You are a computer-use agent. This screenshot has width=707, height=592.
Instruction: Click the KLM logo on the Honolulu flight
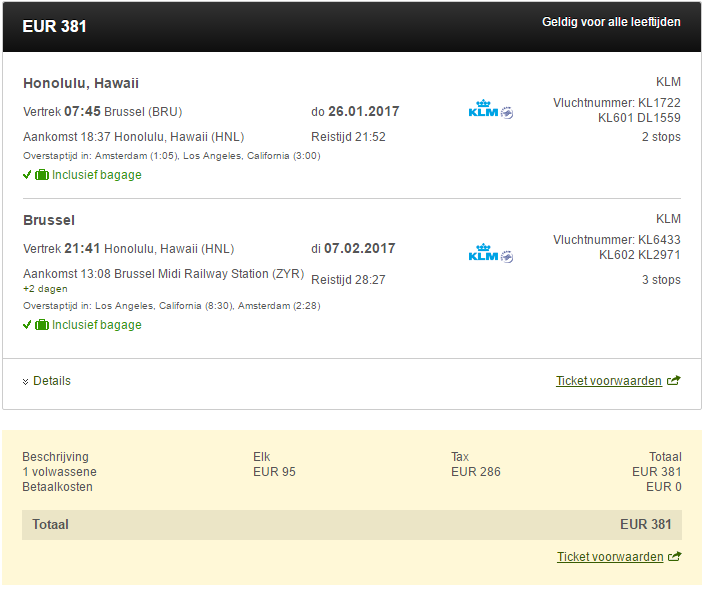pyautogui.click(x=491, y=110)
